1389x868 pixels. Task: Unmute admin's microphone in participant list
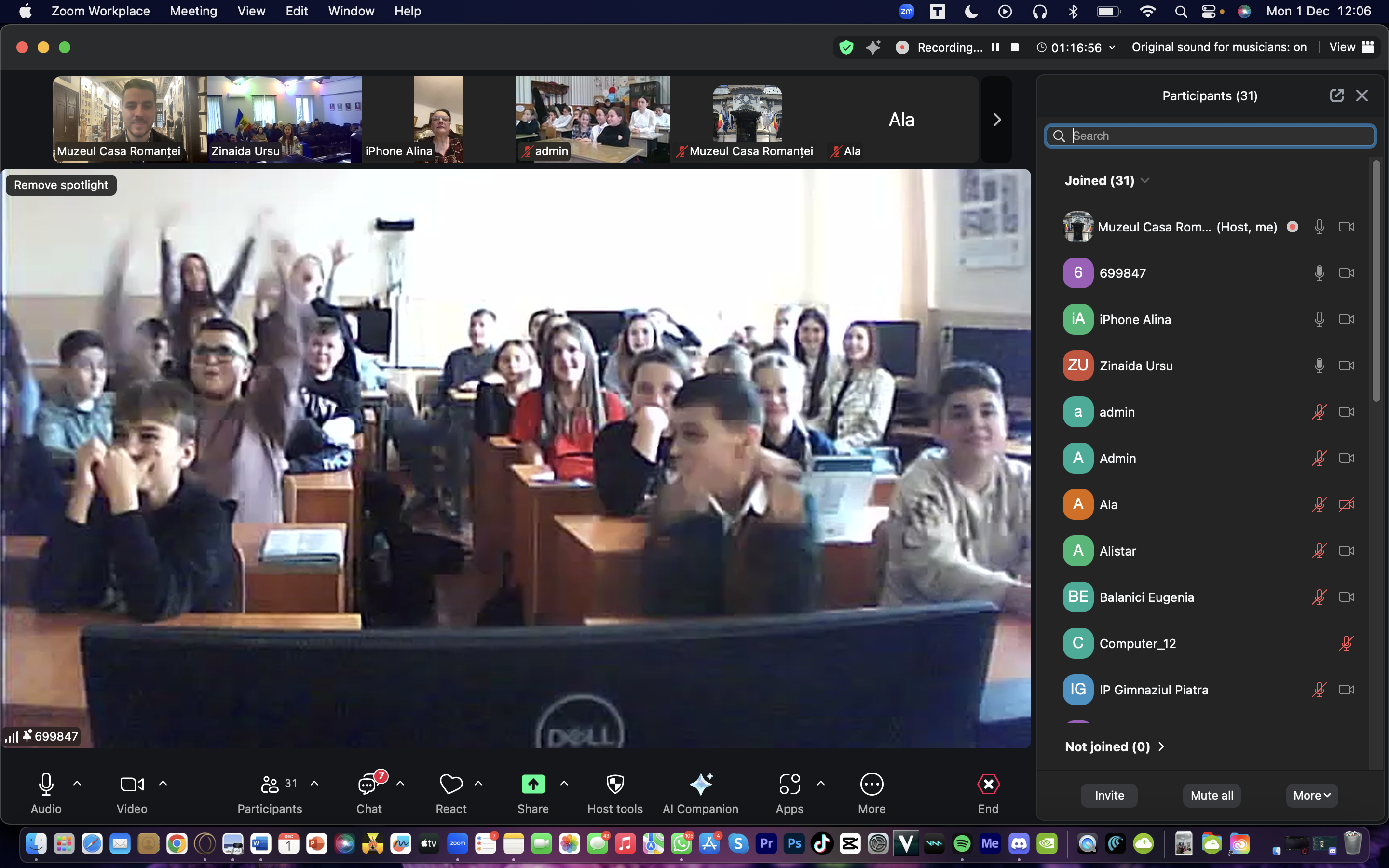click(x=1319, y=412)
